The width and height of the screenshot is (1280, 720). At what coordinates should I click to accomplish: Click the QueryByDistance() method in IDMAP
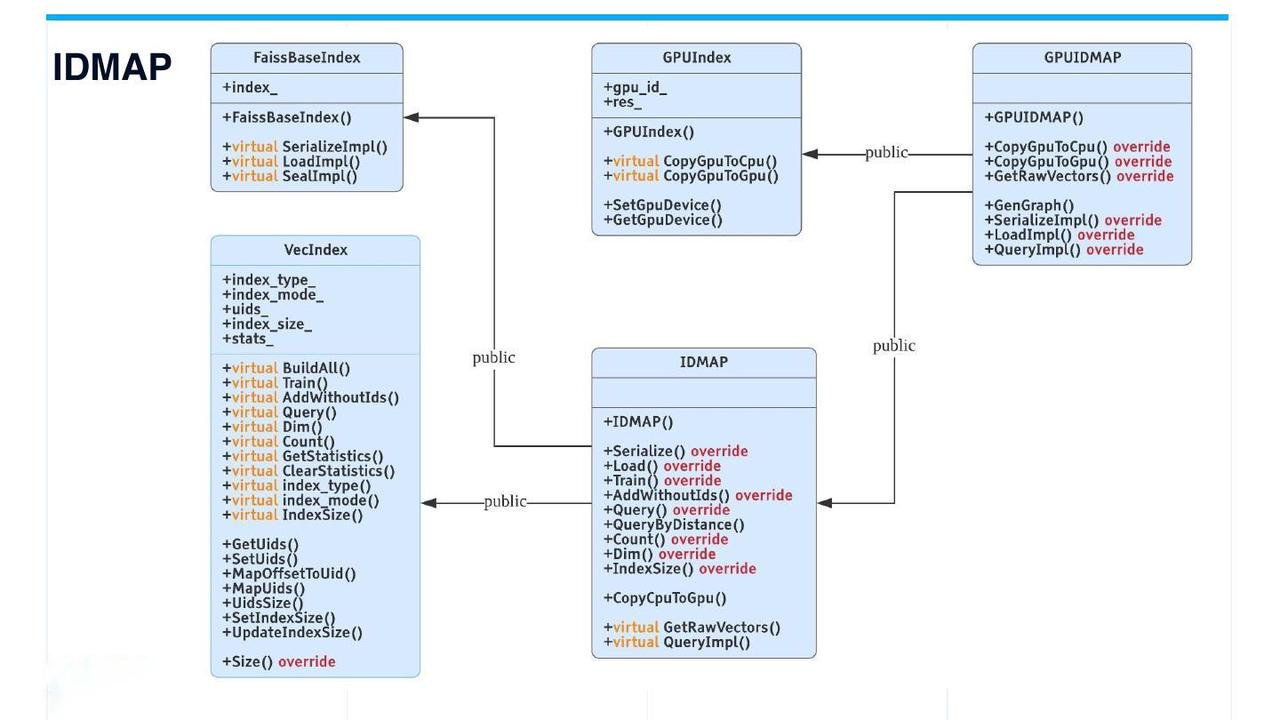[x=673, y=525]
